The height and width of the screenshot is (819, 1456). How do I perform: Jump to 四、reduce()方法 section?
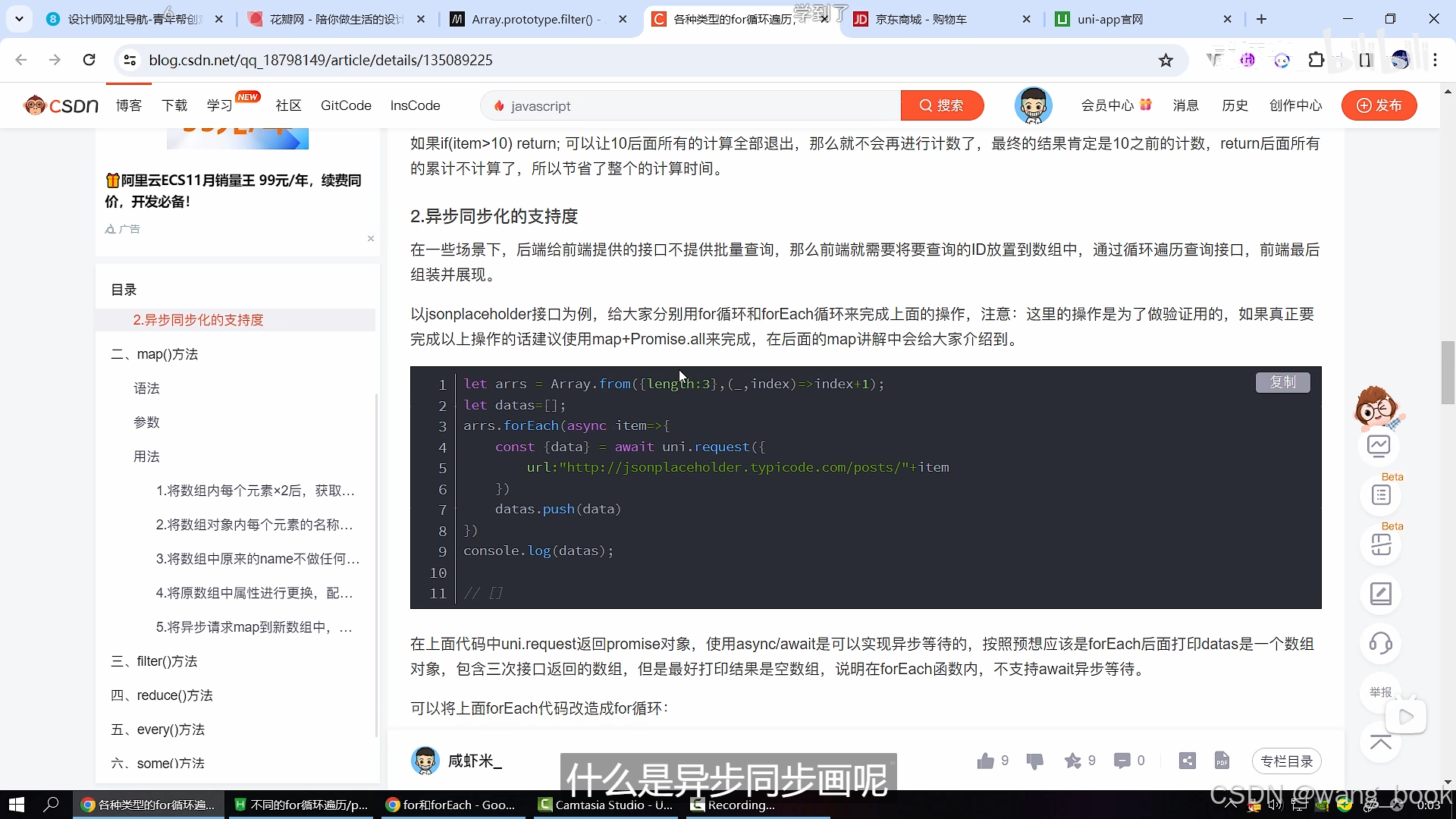click(x=162, y=695)
